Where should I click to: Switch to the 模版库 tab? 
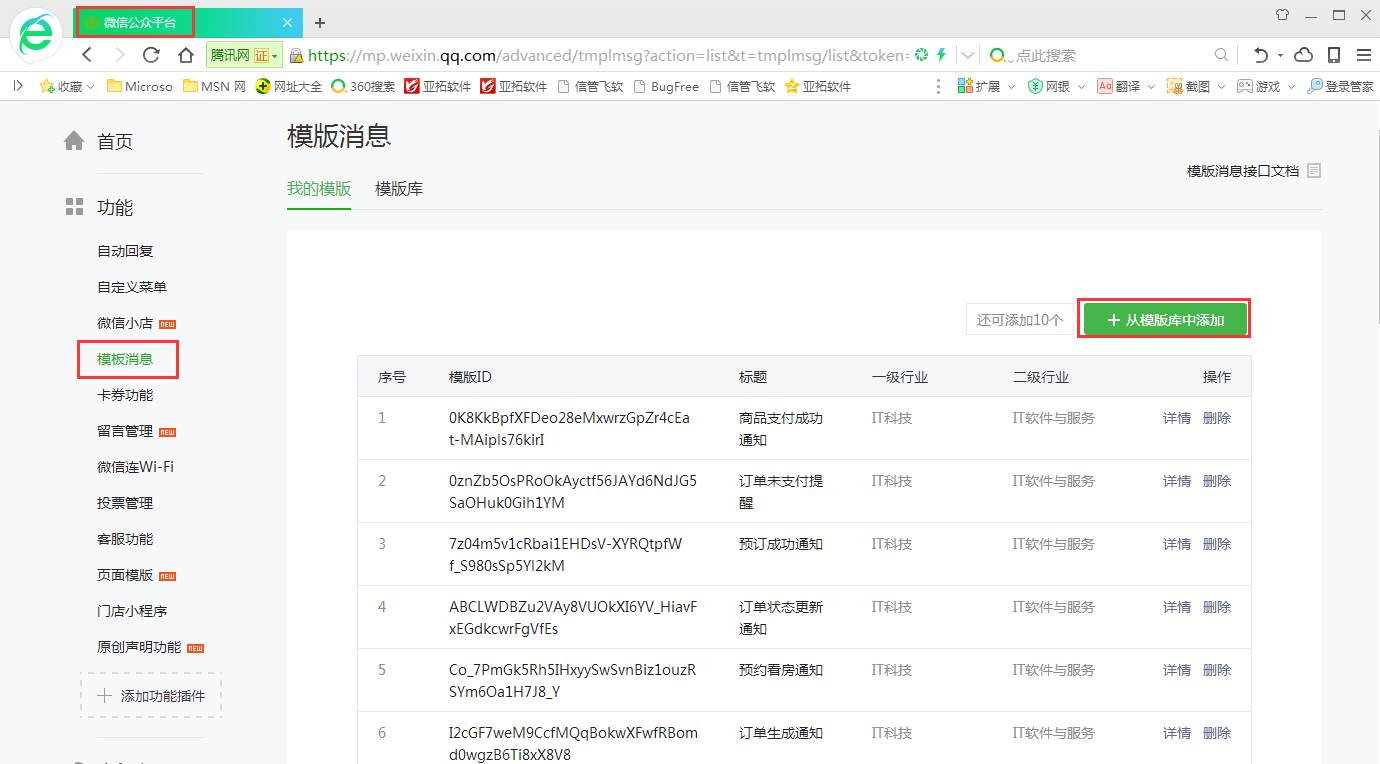pos(399,189)
